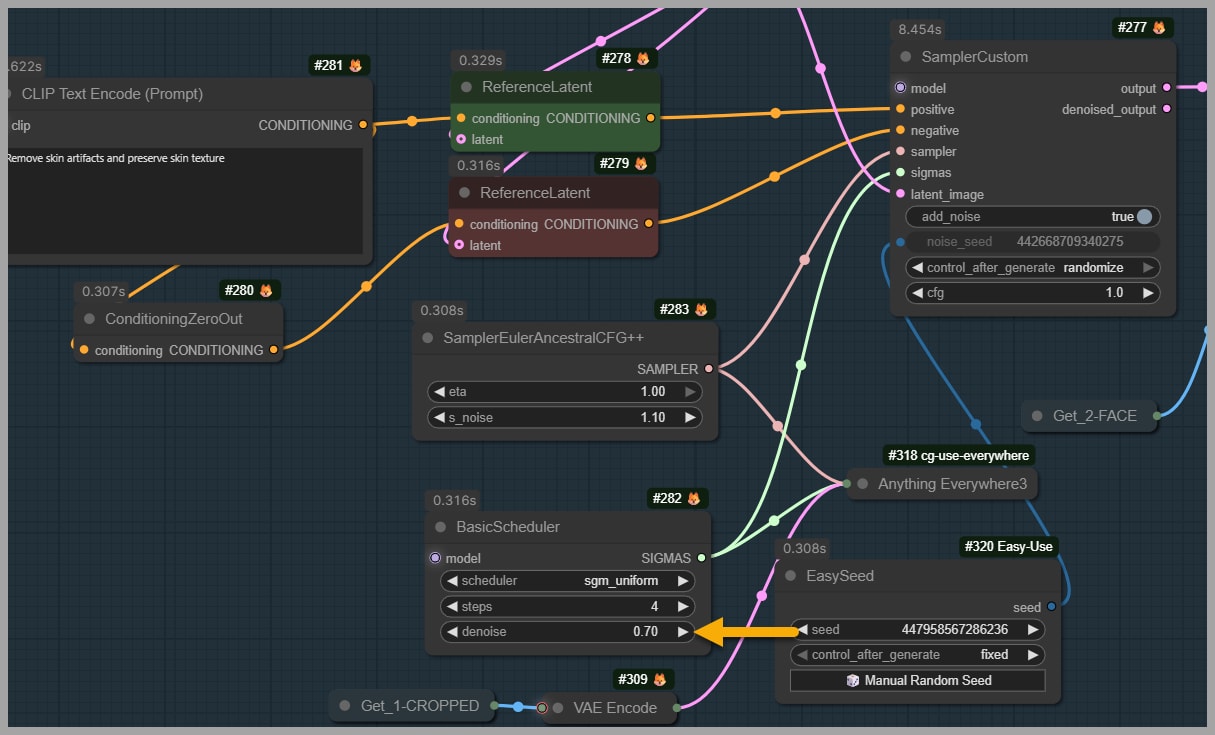Decrease the cfg value with left arrow

915,293
